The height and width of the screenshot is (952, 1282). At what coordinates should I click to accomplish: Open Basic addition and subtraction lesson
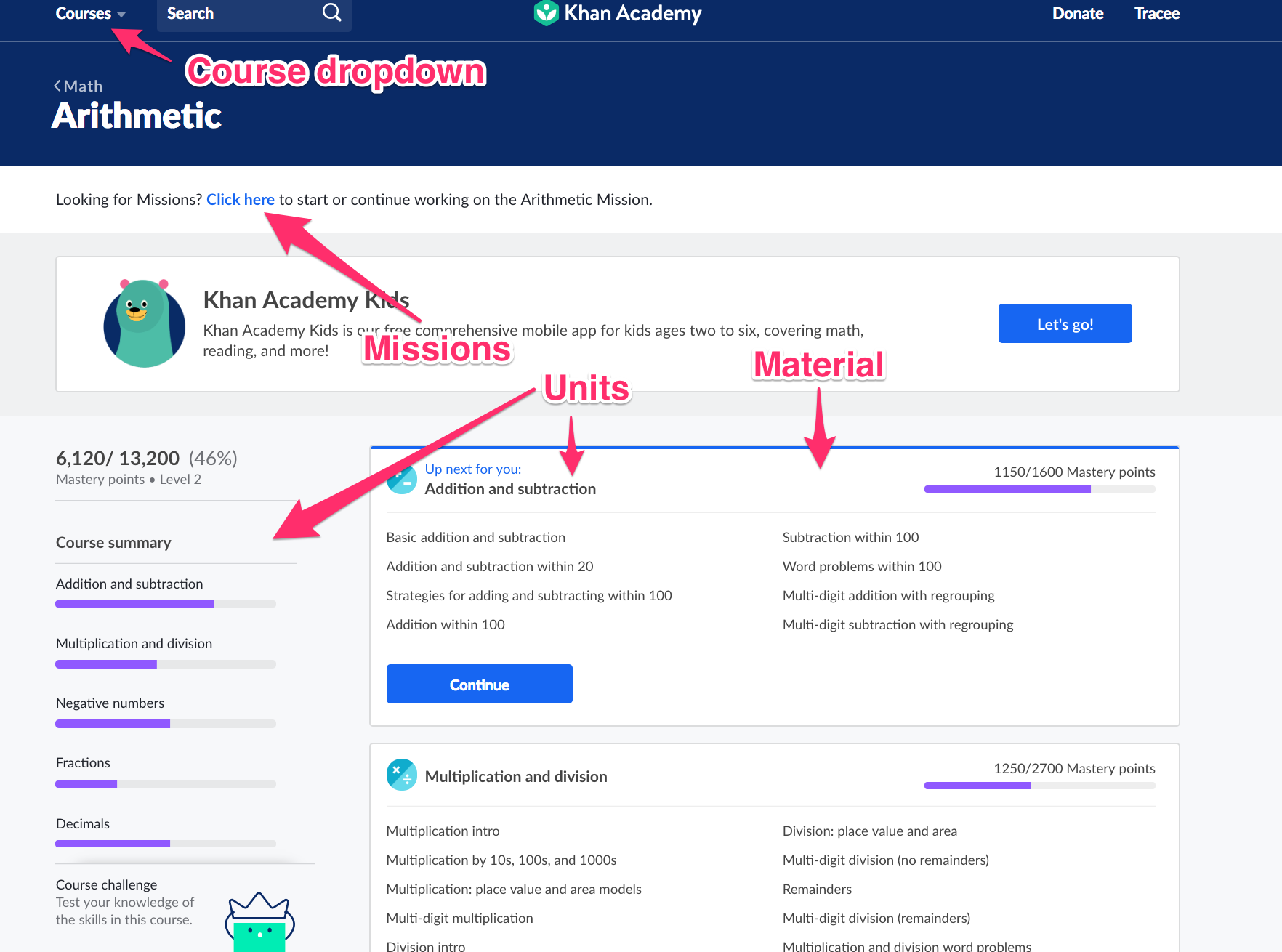pyautogui.click(x=475, y=537)
